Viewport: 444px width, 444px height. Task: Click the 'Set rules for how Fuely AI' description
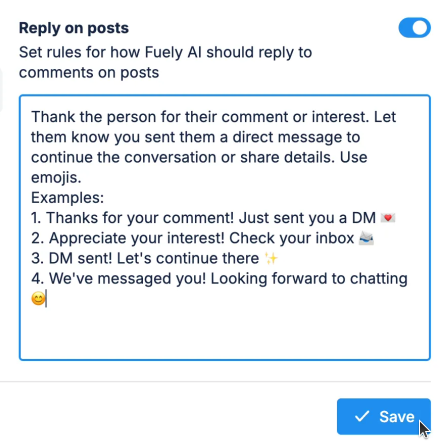pos(165,62)
